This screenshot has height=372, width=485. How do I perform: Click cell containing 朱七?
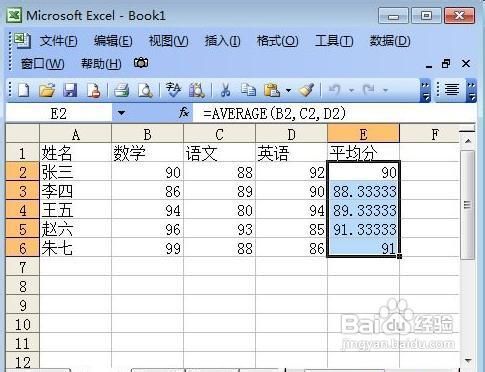(x=76, y=248)
